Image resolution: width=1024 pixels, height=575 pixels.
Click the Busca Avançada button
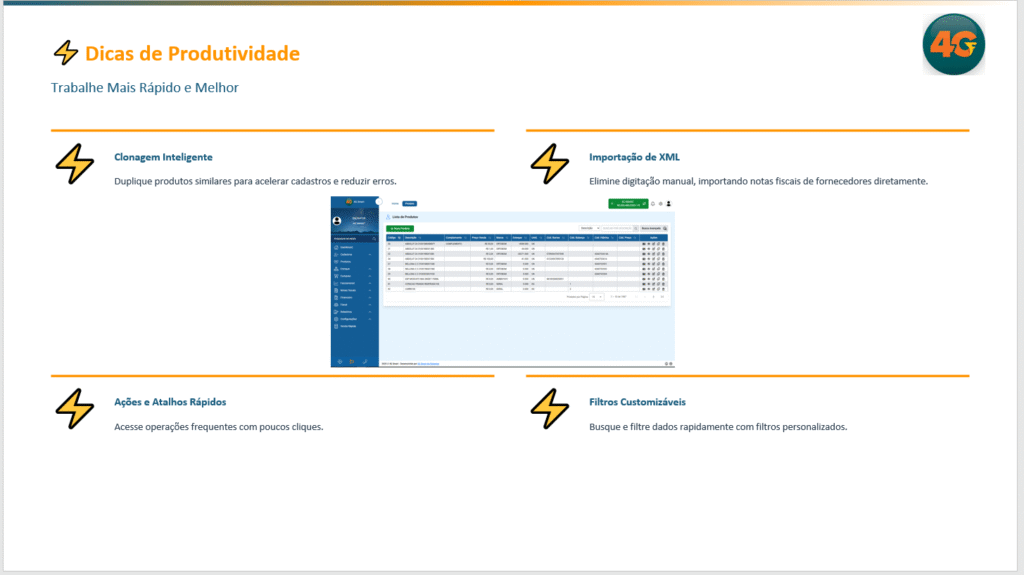(653, 229)
